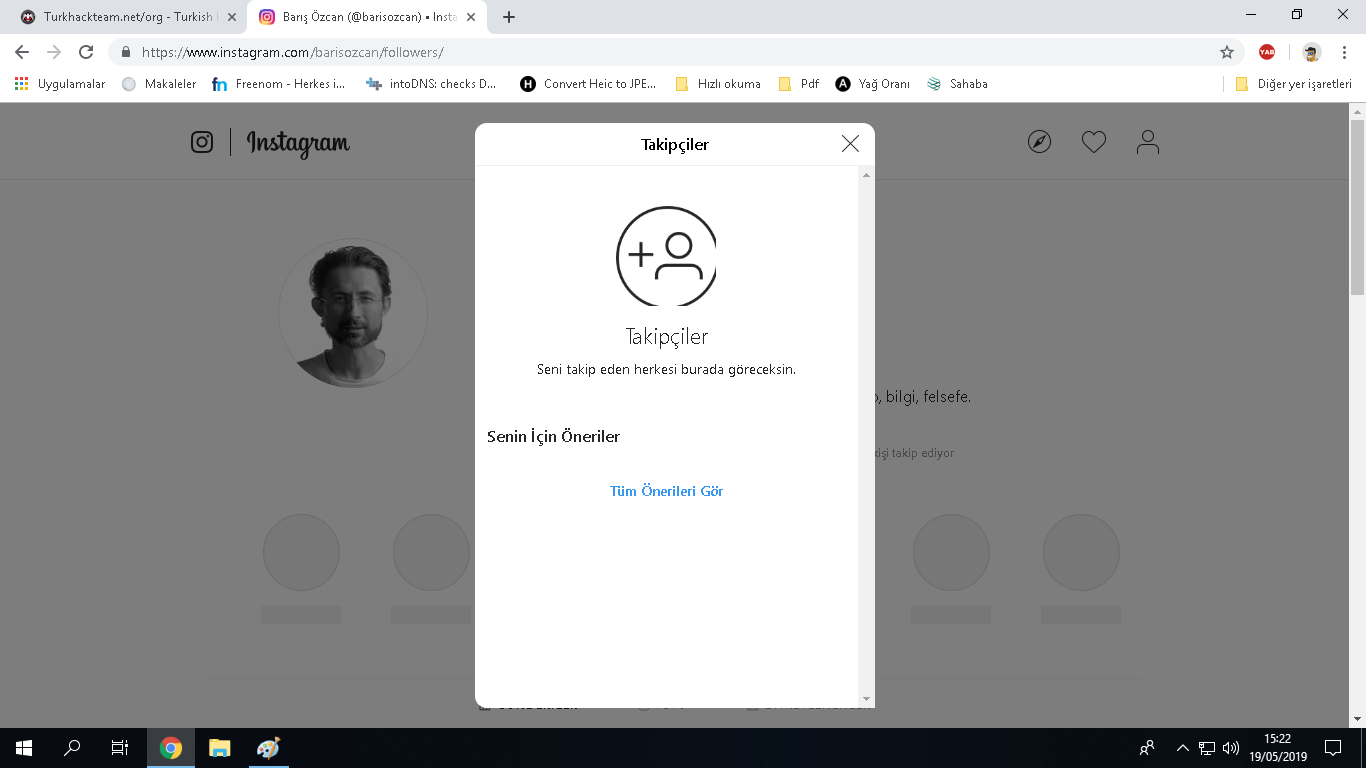The width and height of the screenshot is (1366, 768).
Task: Click the "Seni takip eden herkesi" message
Action: click(x=666, y=370)
